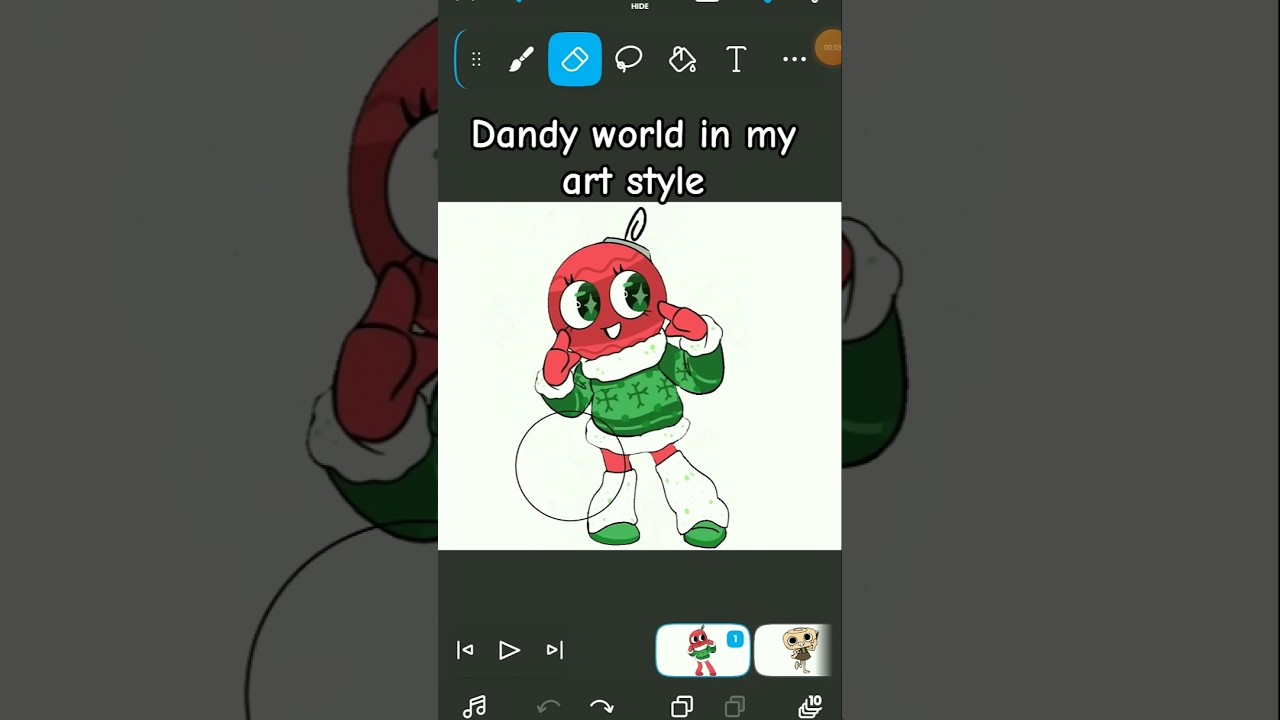Choose the Lasso selection tool
The height and width of the screenshot is (720, 1280).
(629, 60)
